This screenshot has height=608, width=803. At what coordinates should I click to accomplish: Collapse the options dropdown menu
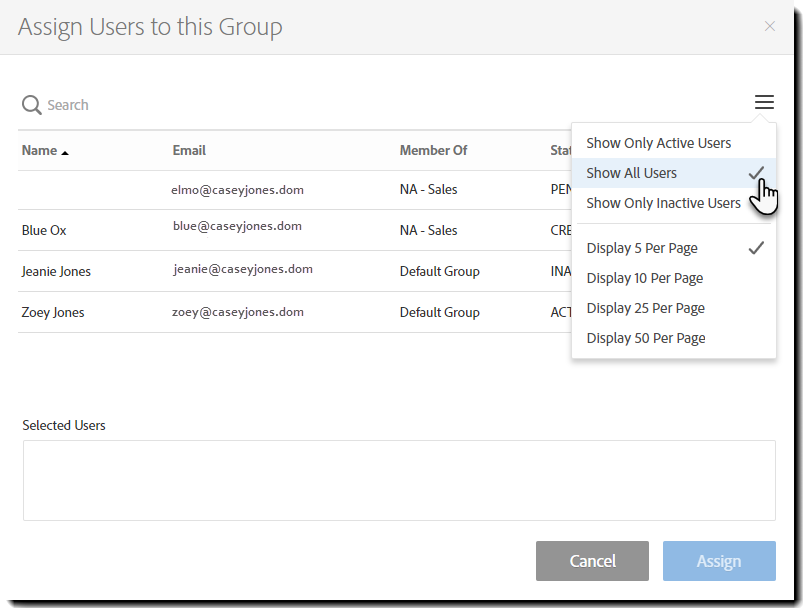(763, 102)
